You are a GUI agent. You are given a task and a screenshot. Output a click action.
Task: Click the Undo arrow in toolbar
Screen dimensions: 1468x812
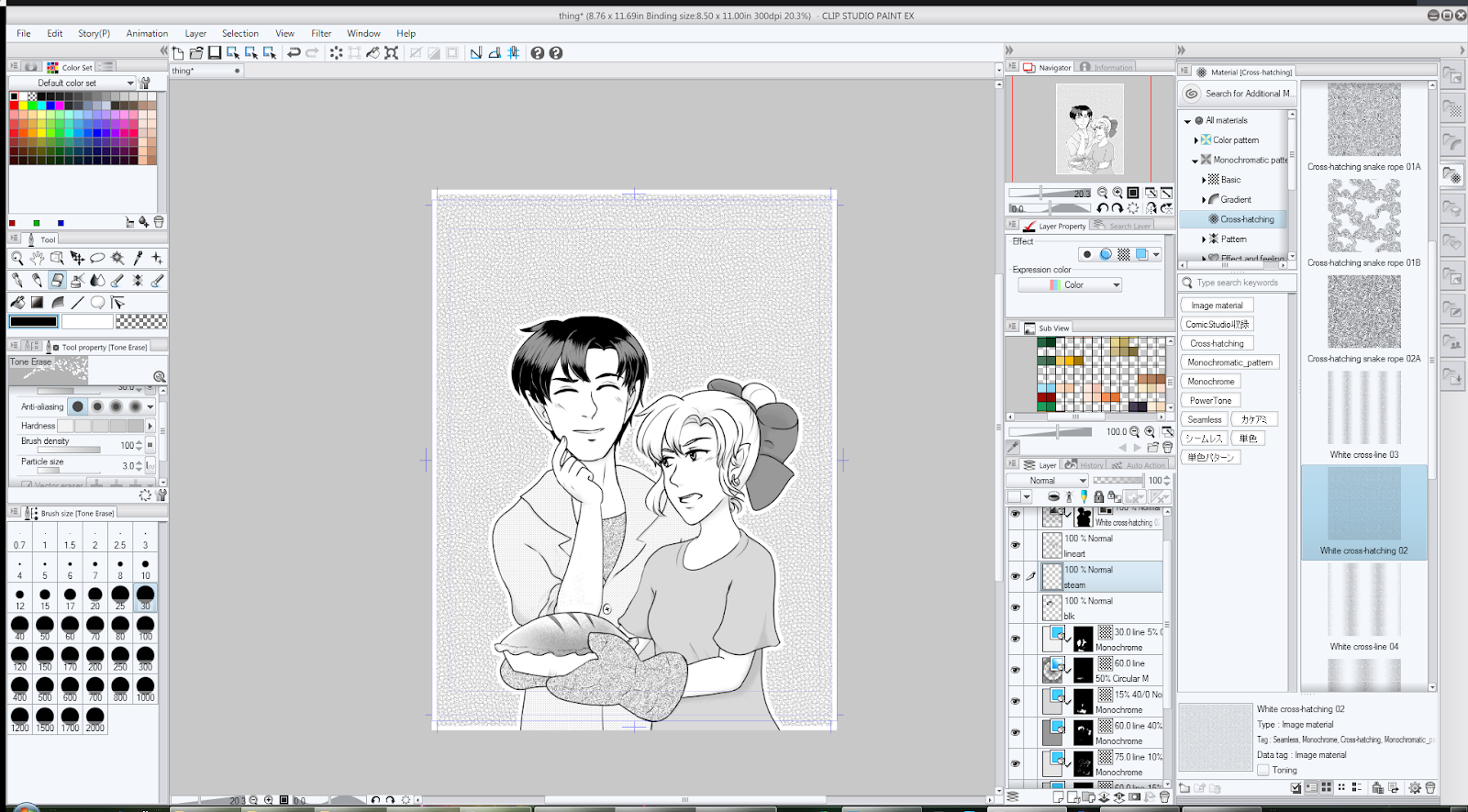tap(294, 53)
